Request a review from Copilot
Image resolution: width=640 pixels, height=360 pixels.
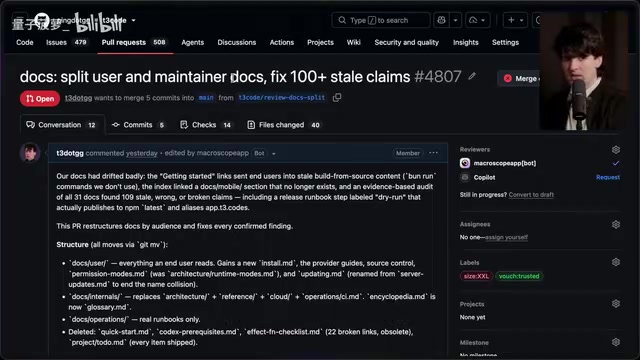(x=608, y=177)
